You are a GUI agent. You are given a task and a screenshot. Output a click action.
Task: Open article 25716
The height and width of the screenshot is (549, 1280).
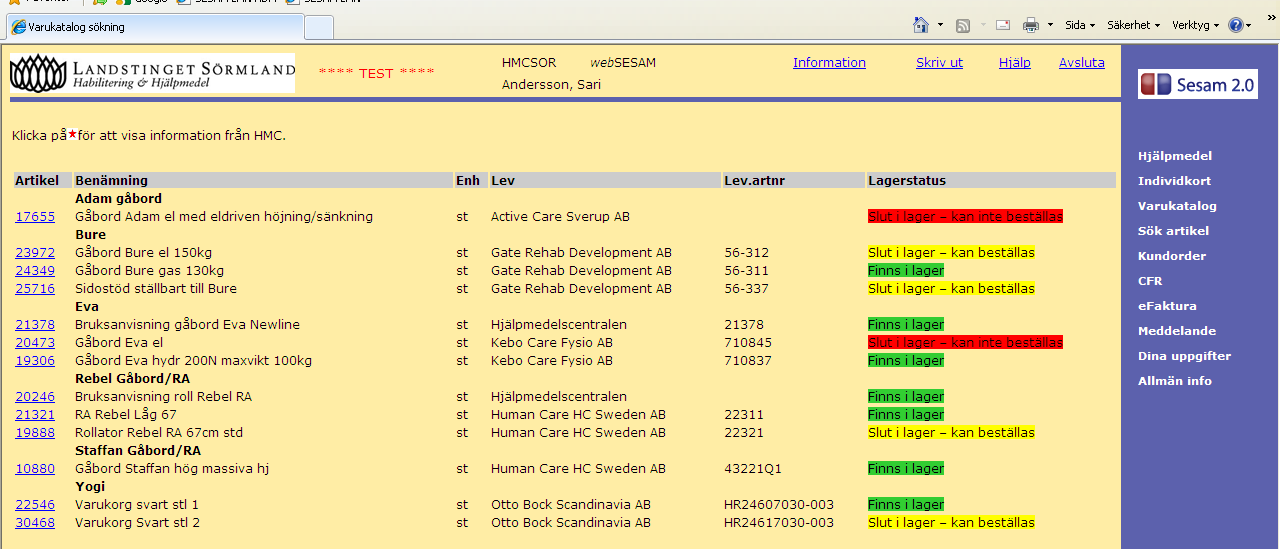pos(35,289)
